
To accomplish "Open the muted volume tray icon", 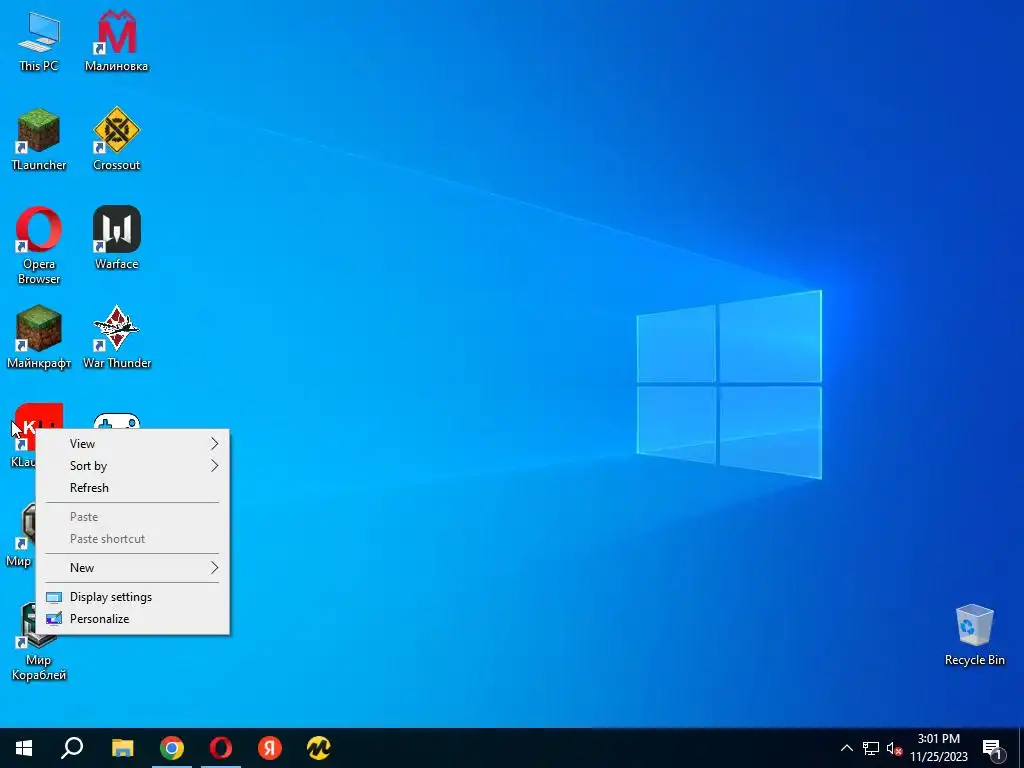I will (x=894, y=748).
